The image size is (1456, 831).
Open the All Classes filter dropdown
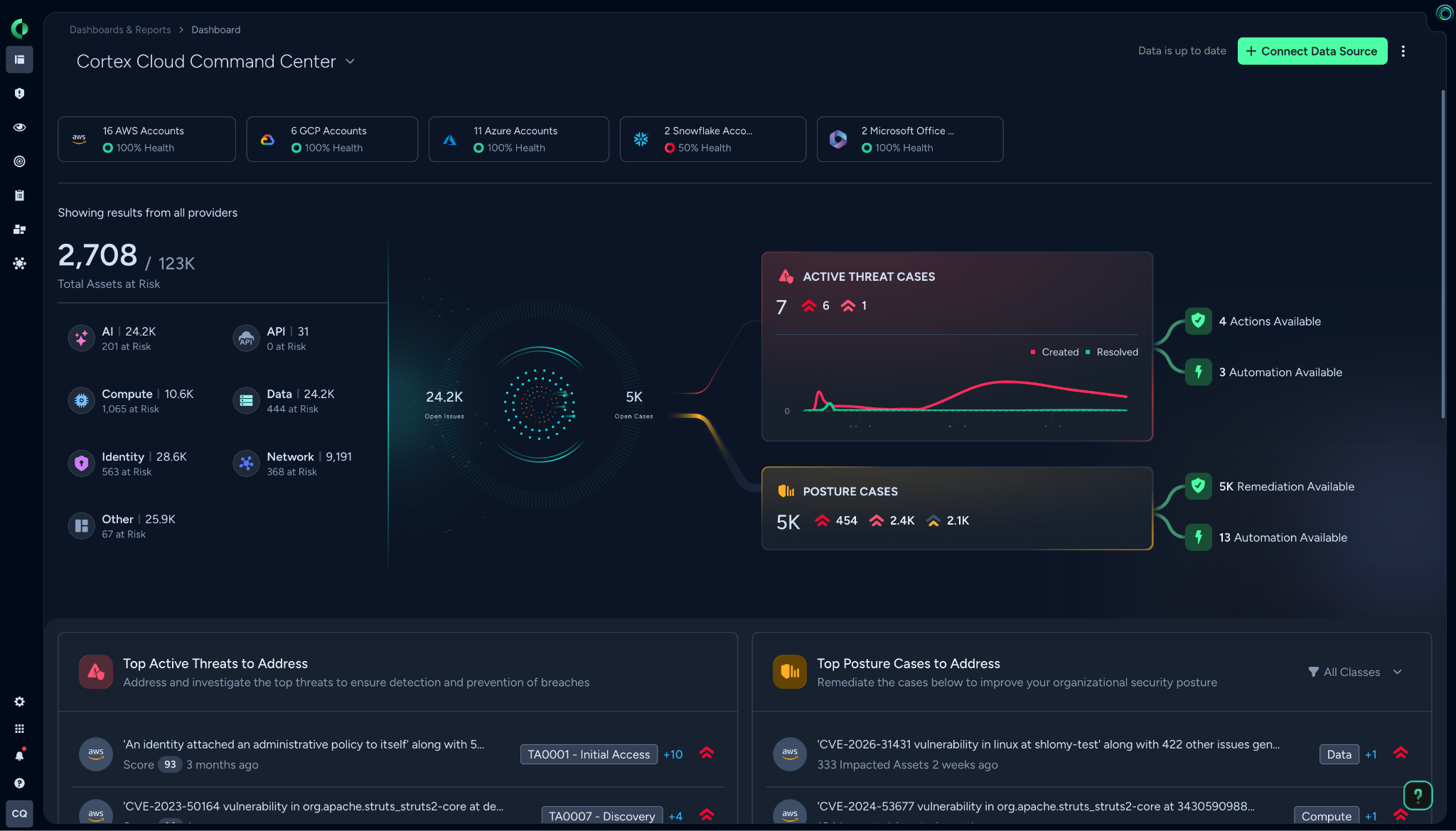point(1355,672)
